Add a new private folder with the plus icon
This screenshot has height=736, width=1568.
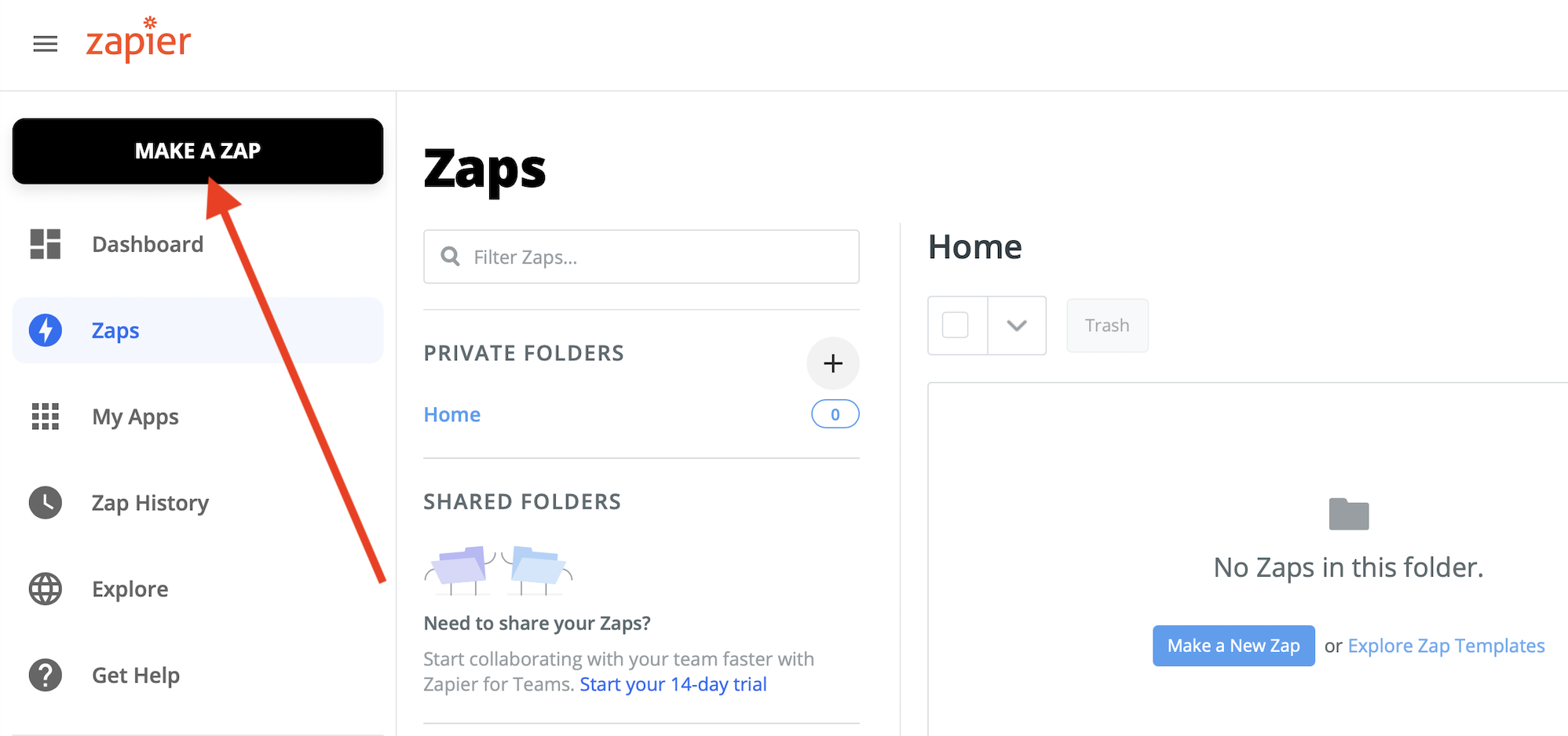point(832,363)
